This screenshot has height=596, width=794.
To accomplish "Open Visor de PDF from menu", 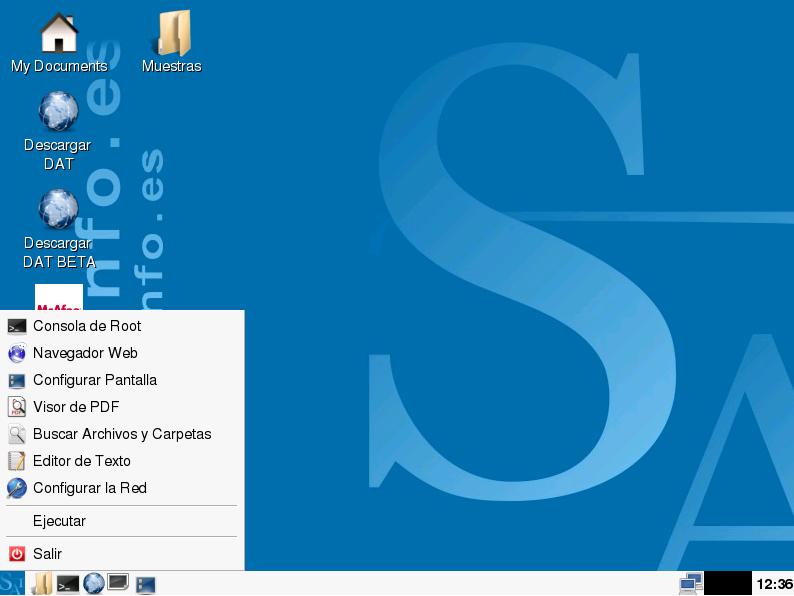I will pos(122,407).
